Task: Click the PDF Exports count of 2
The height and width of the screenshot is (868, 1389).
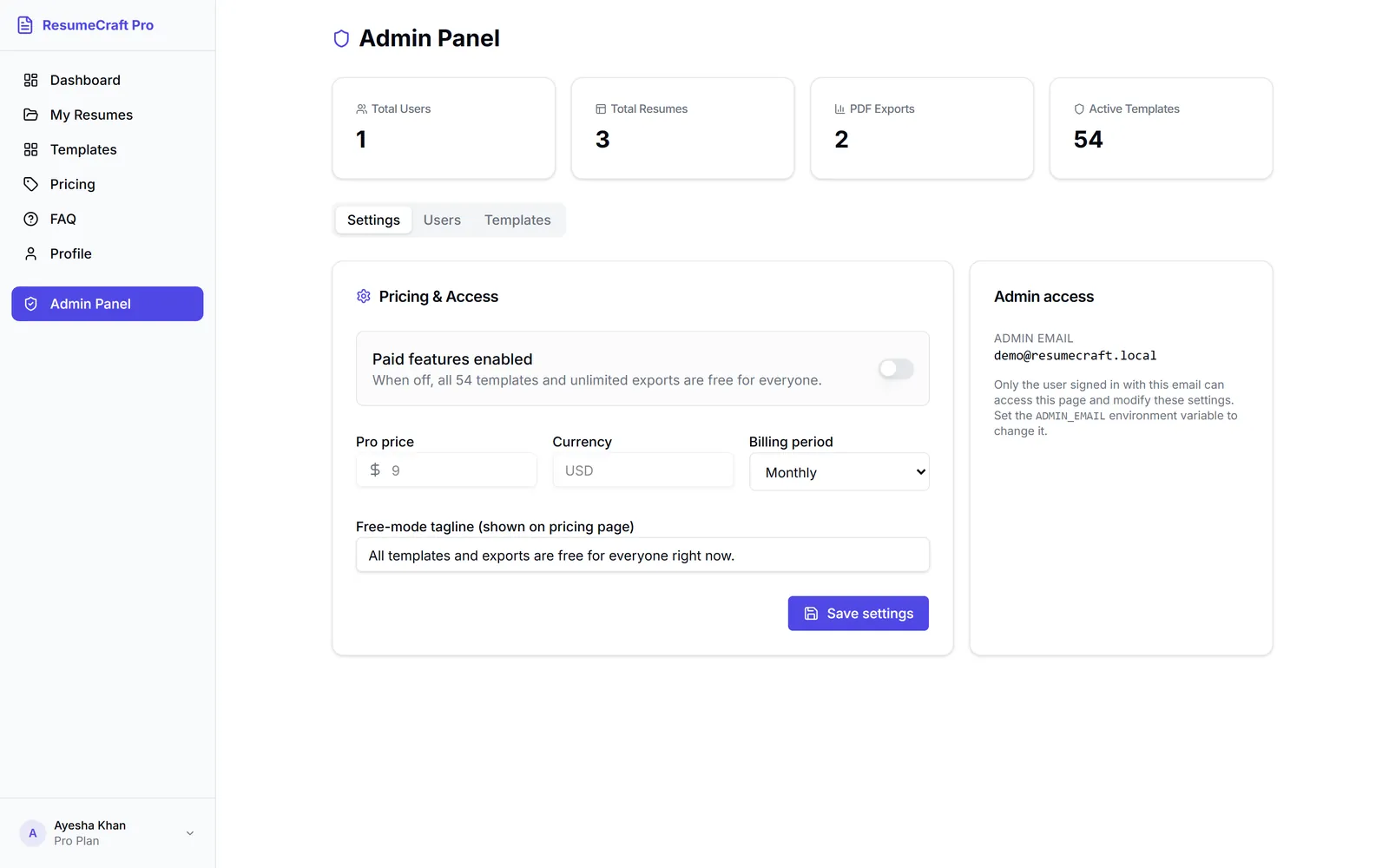Action: pyautogui.click(x=841, y=140)
